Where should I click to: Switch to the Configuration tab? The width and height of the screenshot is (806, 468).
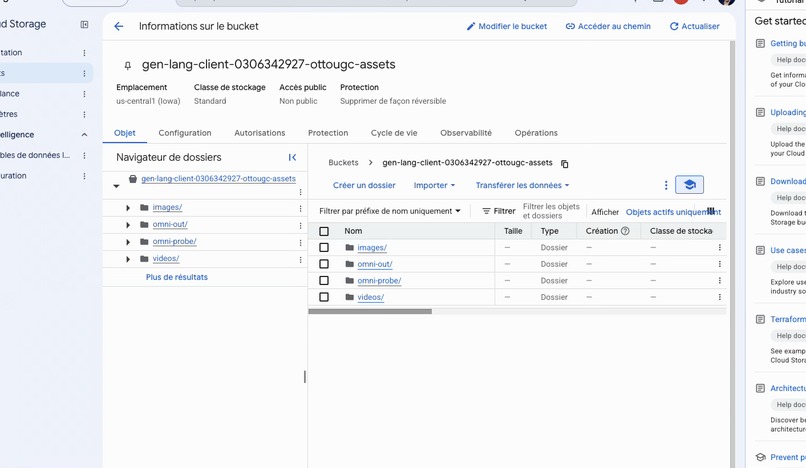185,133
